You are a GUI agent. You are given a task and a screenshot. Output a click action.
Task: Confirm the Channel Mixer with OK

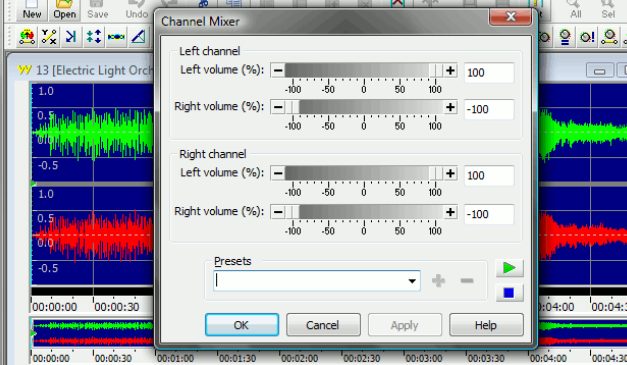(x=242, y=325)
